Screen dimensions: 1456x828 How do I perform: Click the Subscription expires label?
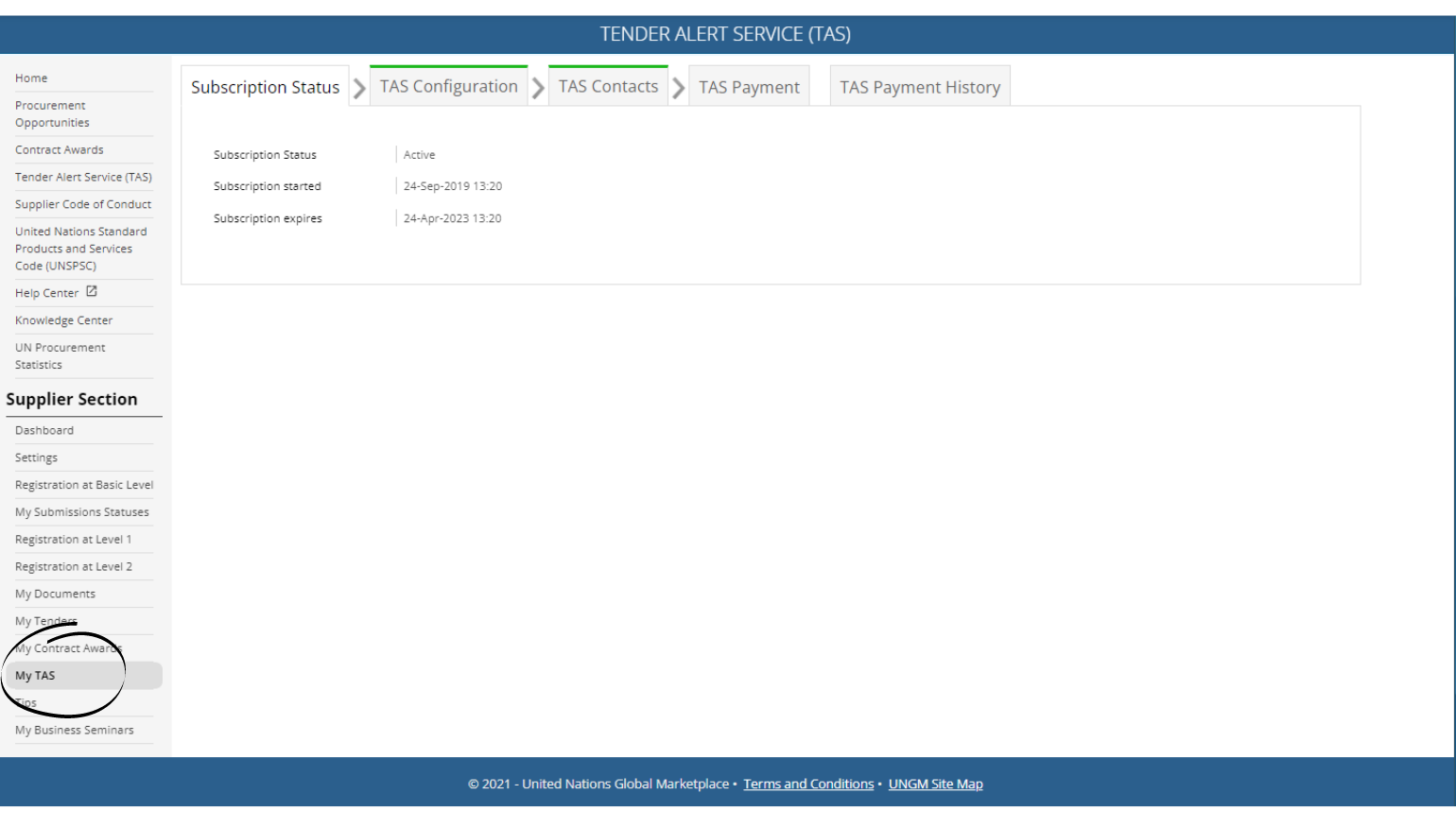coord(268,219)
